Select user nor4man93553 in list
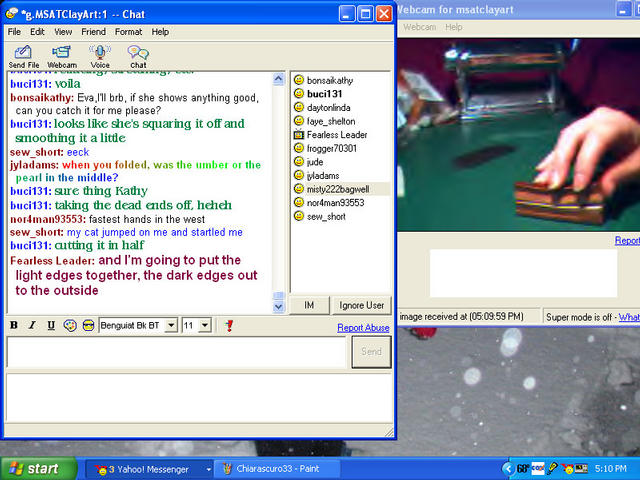Viewport: 640px width, 480px height. coord(336,203)
